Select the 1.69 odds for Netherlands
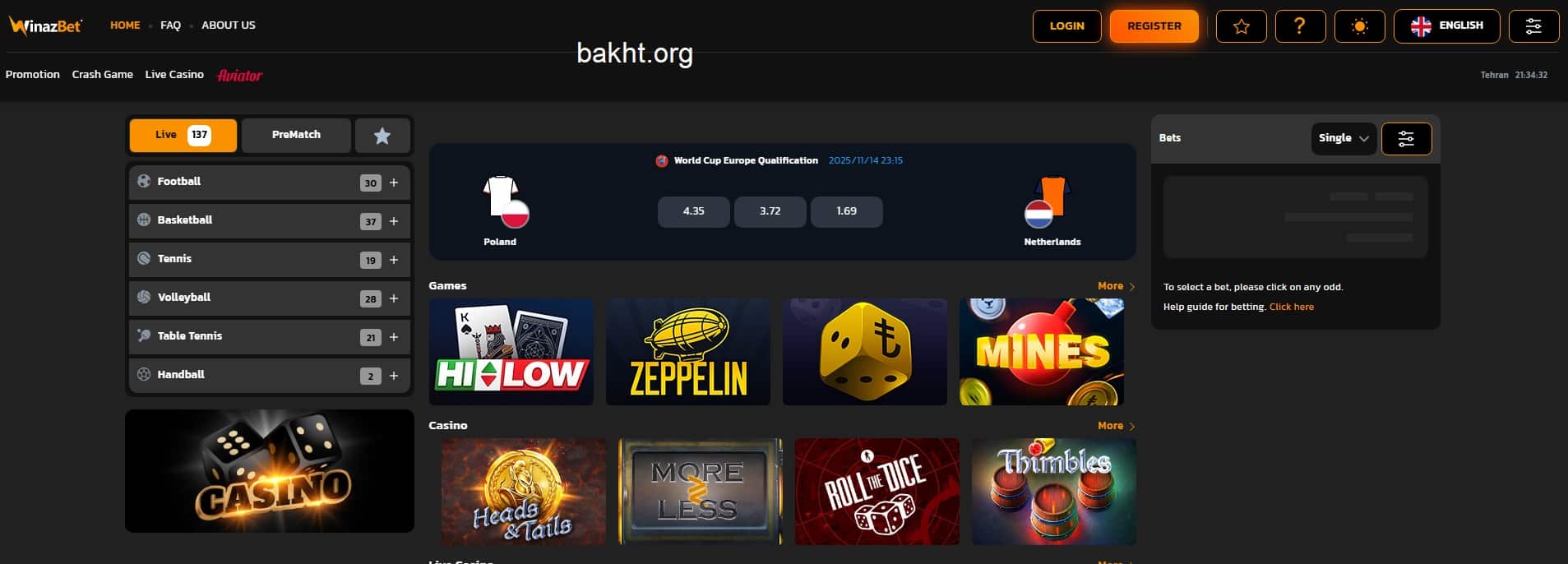This screenshot has height=564, width=1568. [846, 211]
